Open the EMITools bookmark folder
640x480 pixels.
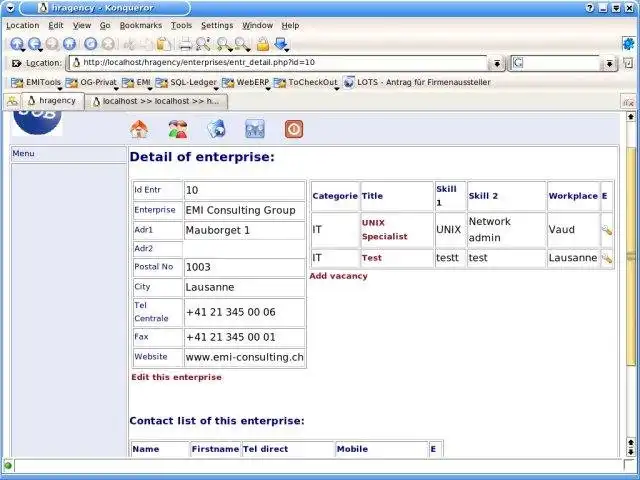(36, 82)
